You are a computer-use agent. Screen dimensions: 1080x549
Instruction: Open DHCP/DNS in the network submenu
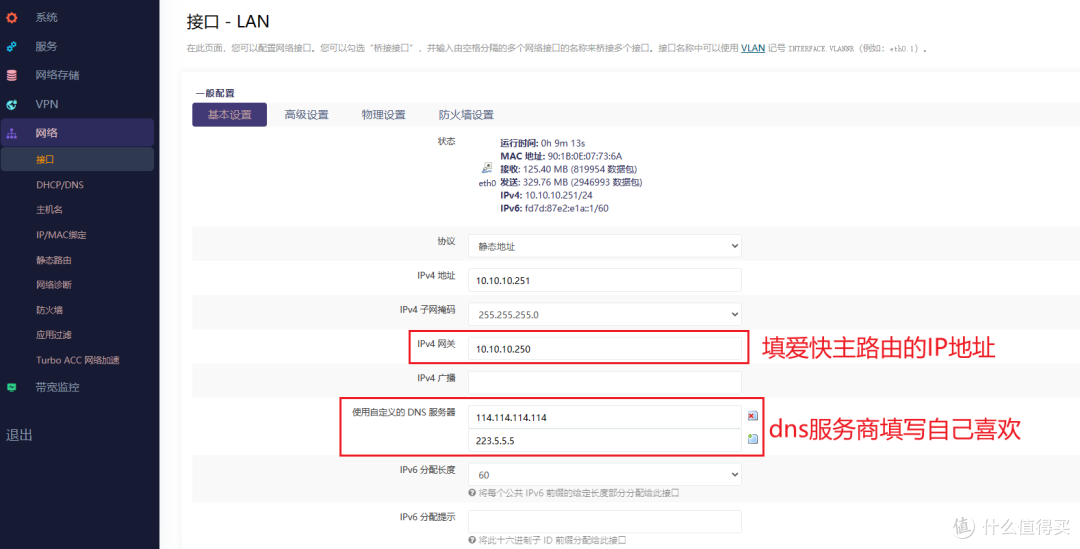pyautogui.click(x=60, y=185)
